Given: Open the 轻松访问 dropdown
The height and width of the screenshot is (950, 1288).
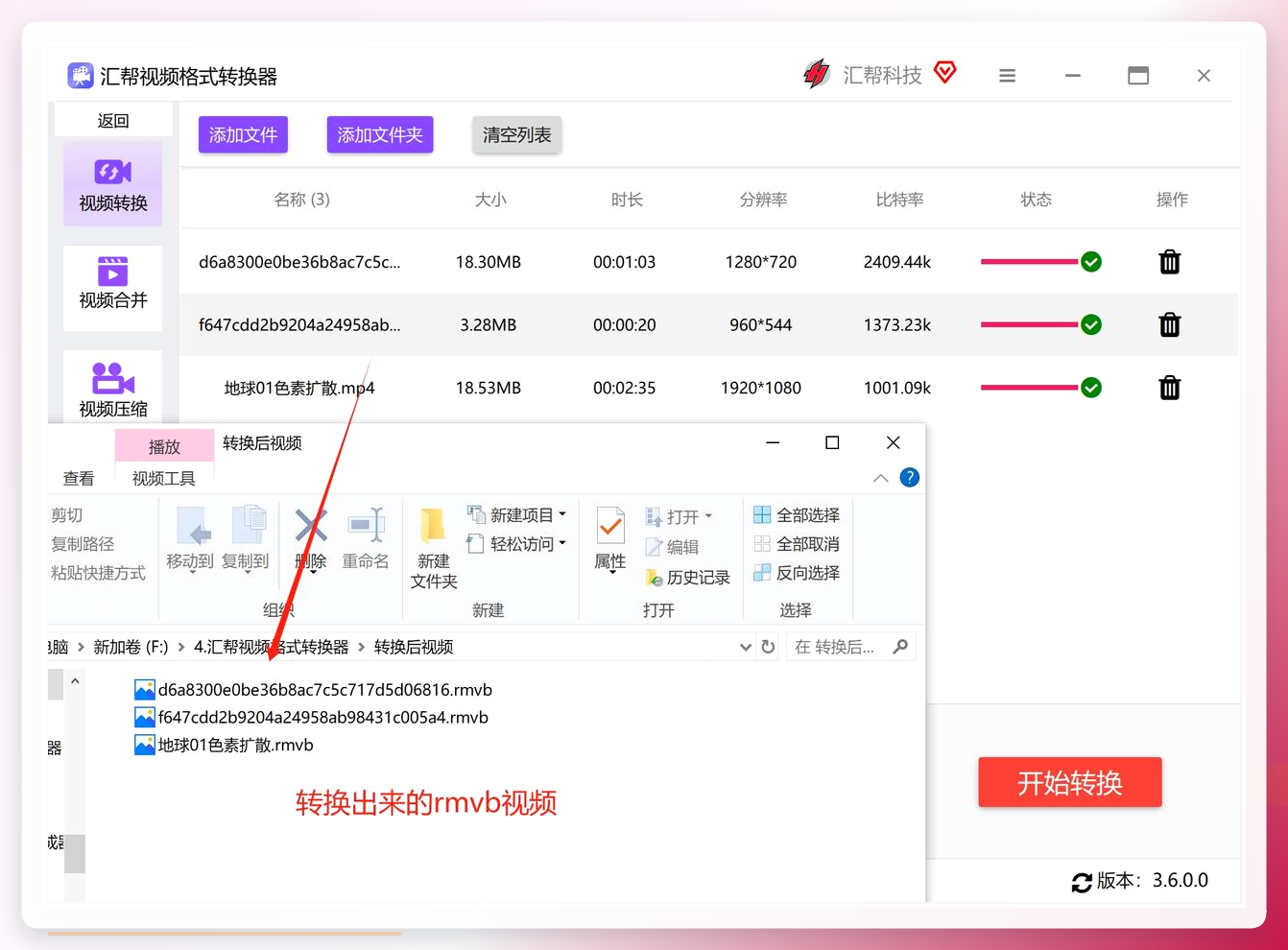Looking at the screenshot, I should tap(516, 544).
